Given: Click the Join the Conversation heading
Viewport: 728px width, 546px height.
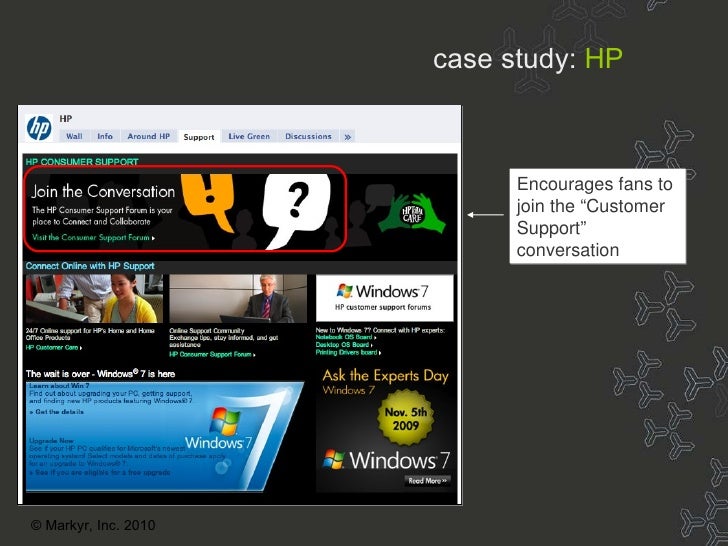Looking at the screenshot, I should click(103, 191).
